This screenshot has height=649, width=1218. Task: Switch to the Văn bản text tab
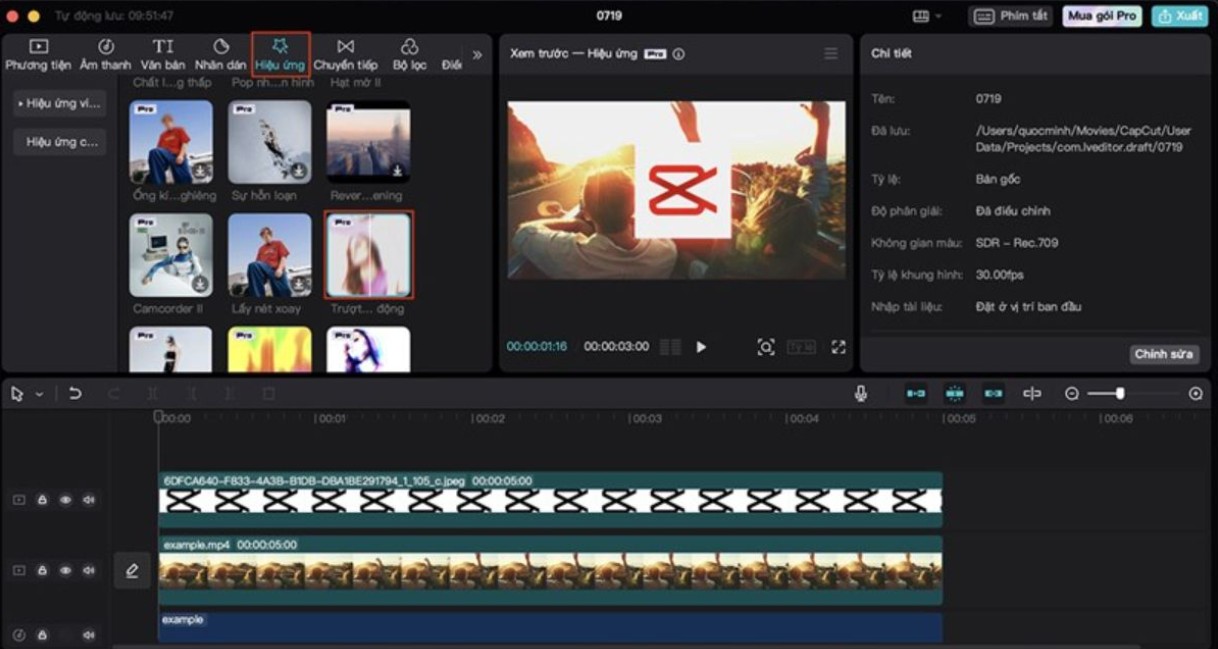click(162, 54)
